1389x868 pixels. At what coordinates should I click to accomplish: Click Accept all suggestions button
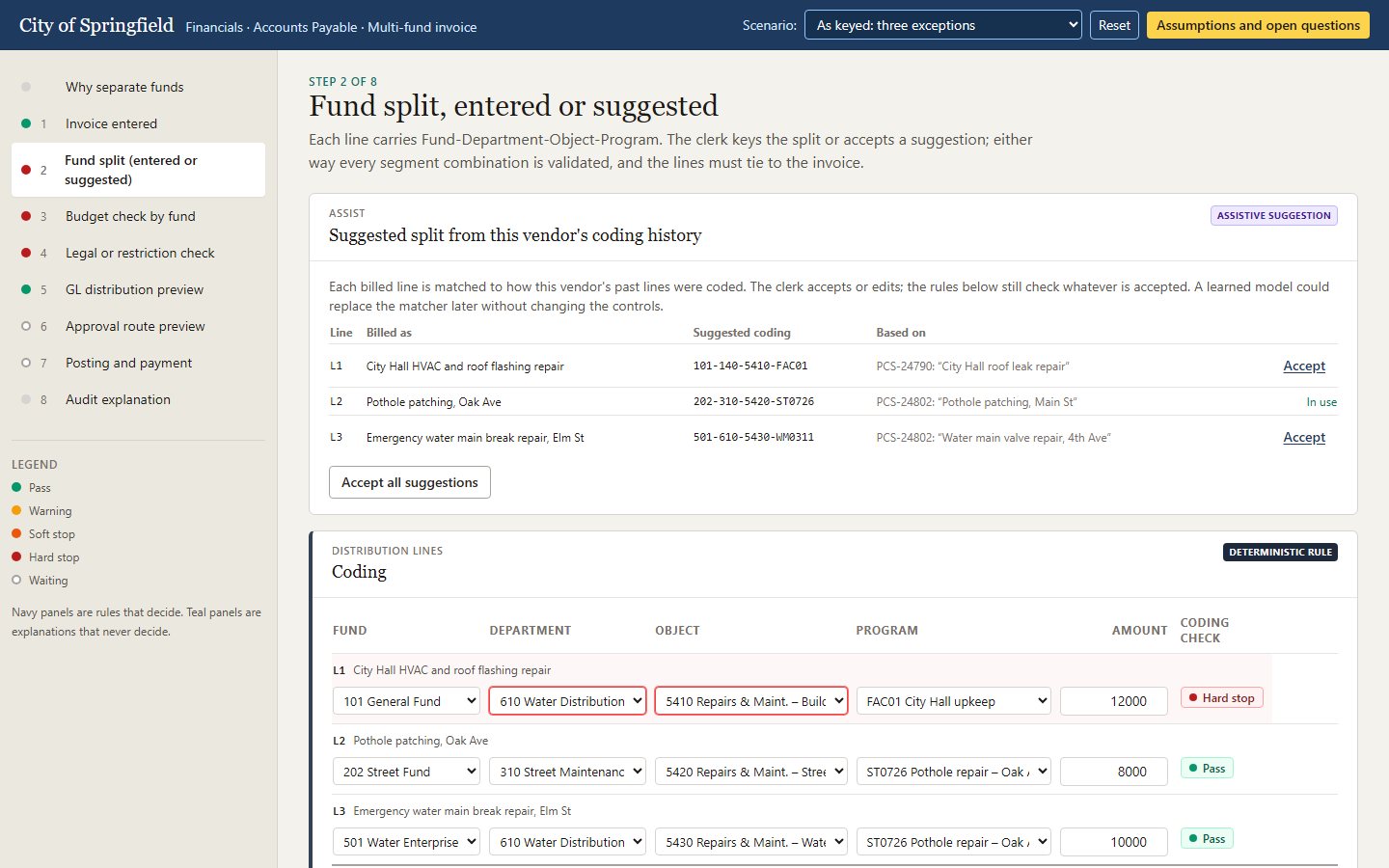tap(410, 482)
